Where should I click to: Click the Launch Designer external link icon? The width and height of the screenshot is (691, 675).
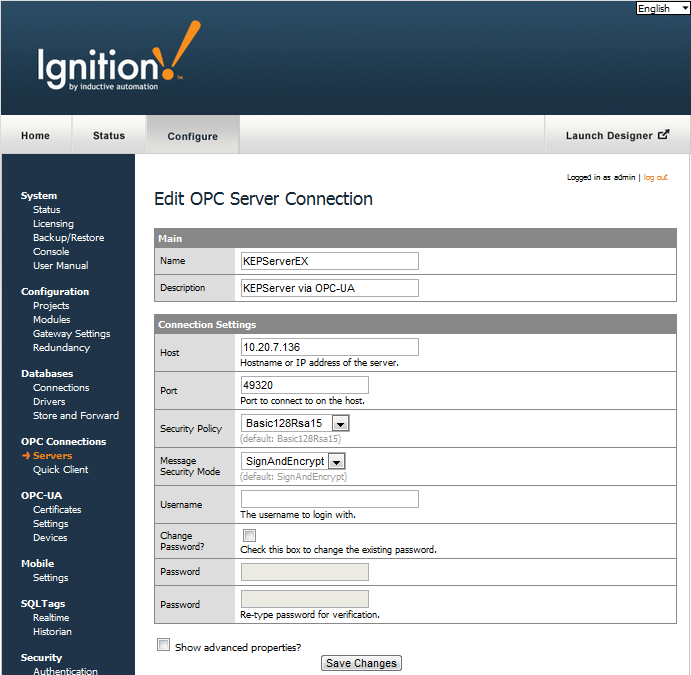coord(663,135)
